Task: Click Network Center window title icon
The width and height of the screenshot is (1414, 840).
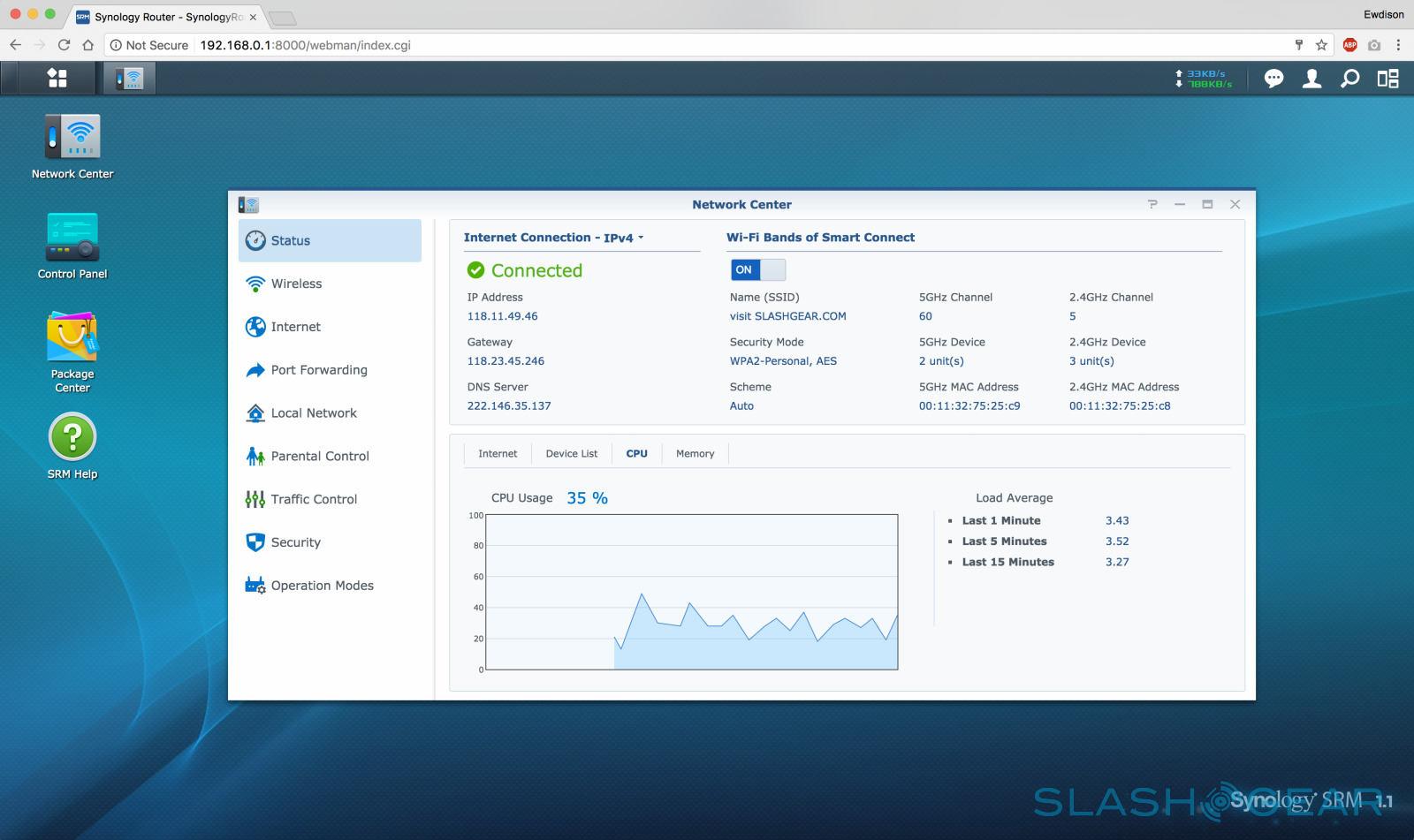Action: pos(248,204)
